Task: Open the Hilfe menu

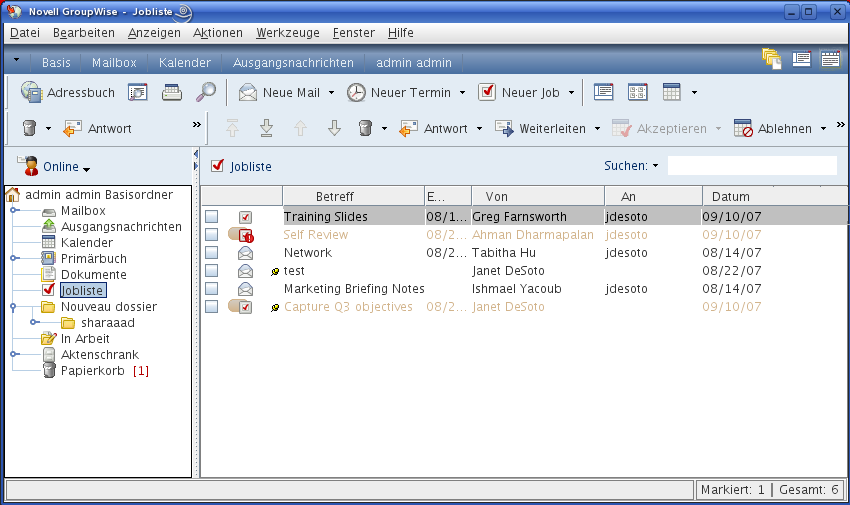Action: tap(401, 33)
